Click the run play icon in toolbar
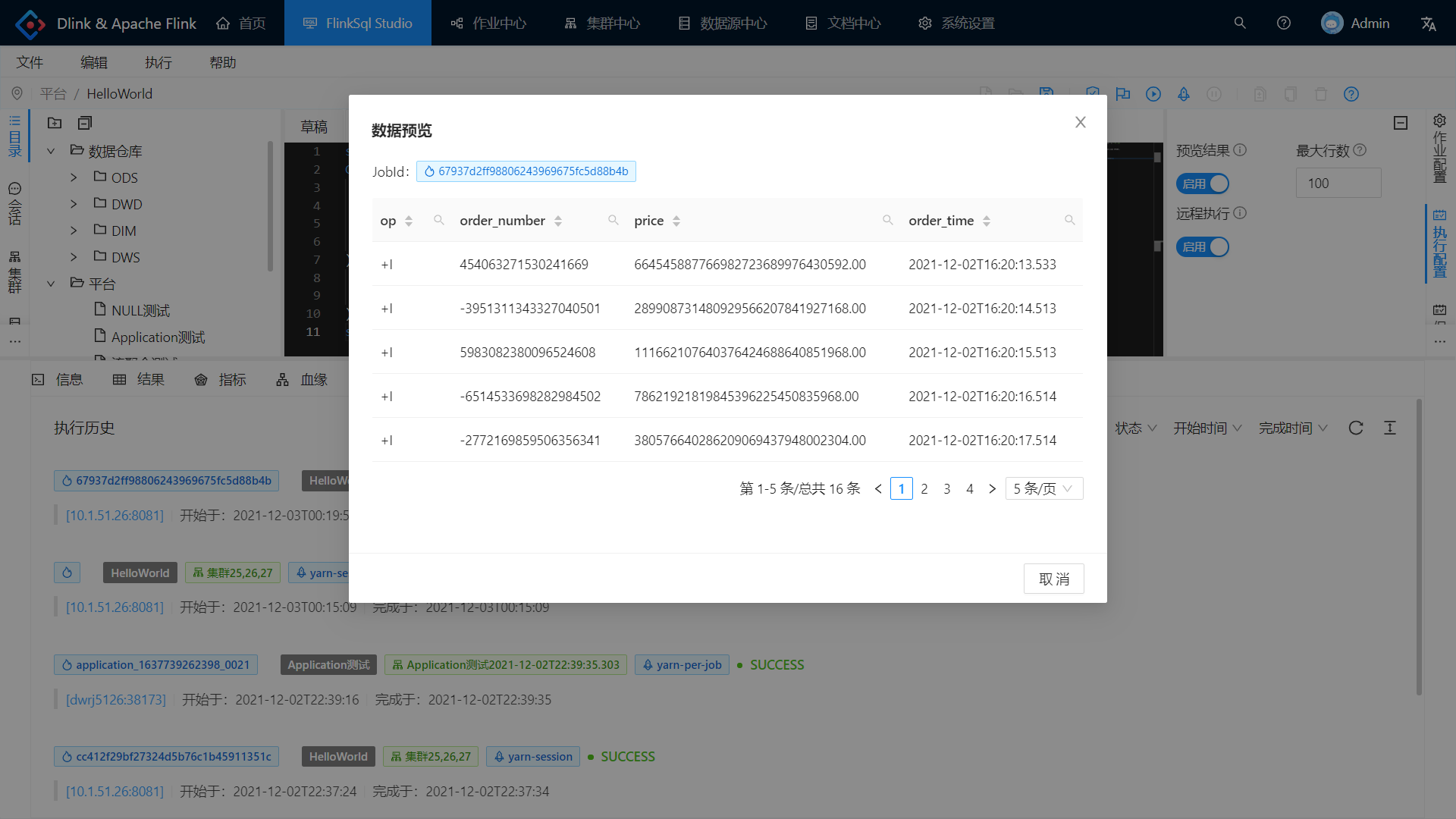 tap(1153, 94)
